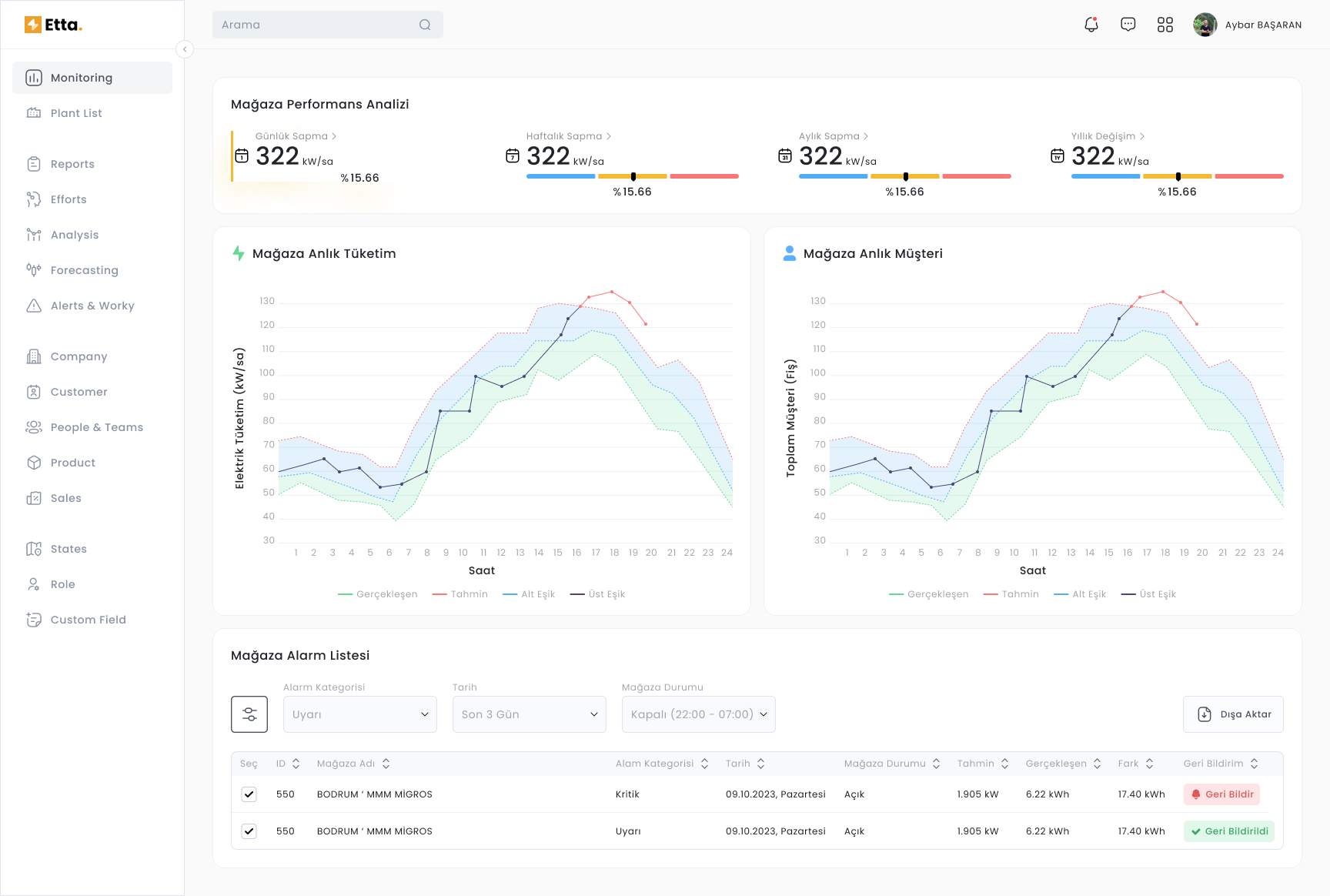Image resolution: width=1330 pixels, height=896 pixels.
Task: Go to Forecasting in sidebar
Action: (84, 270)
